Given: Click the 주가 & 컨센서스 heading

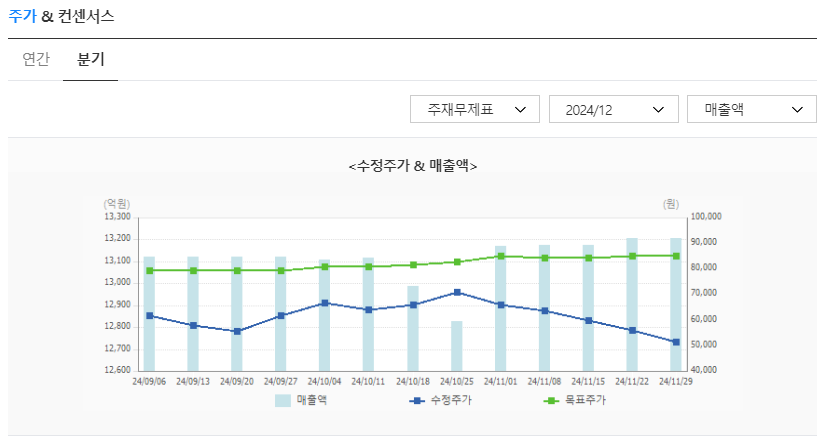Looking at the screenshot, I should pos(61,16).
